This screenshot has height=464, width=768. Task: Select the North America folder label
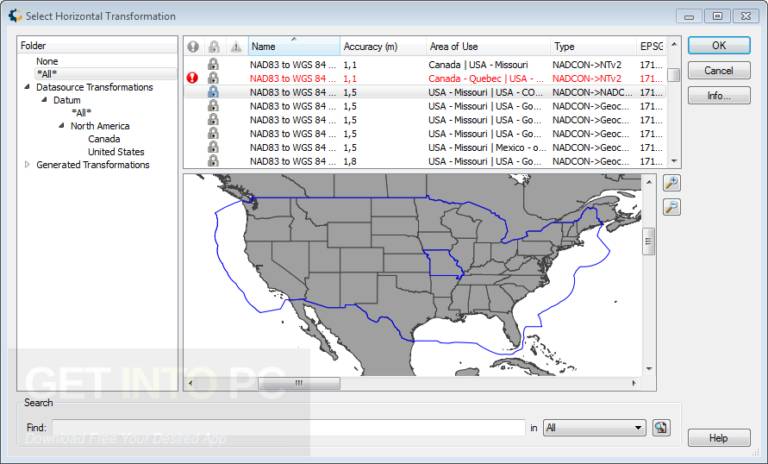100,126
